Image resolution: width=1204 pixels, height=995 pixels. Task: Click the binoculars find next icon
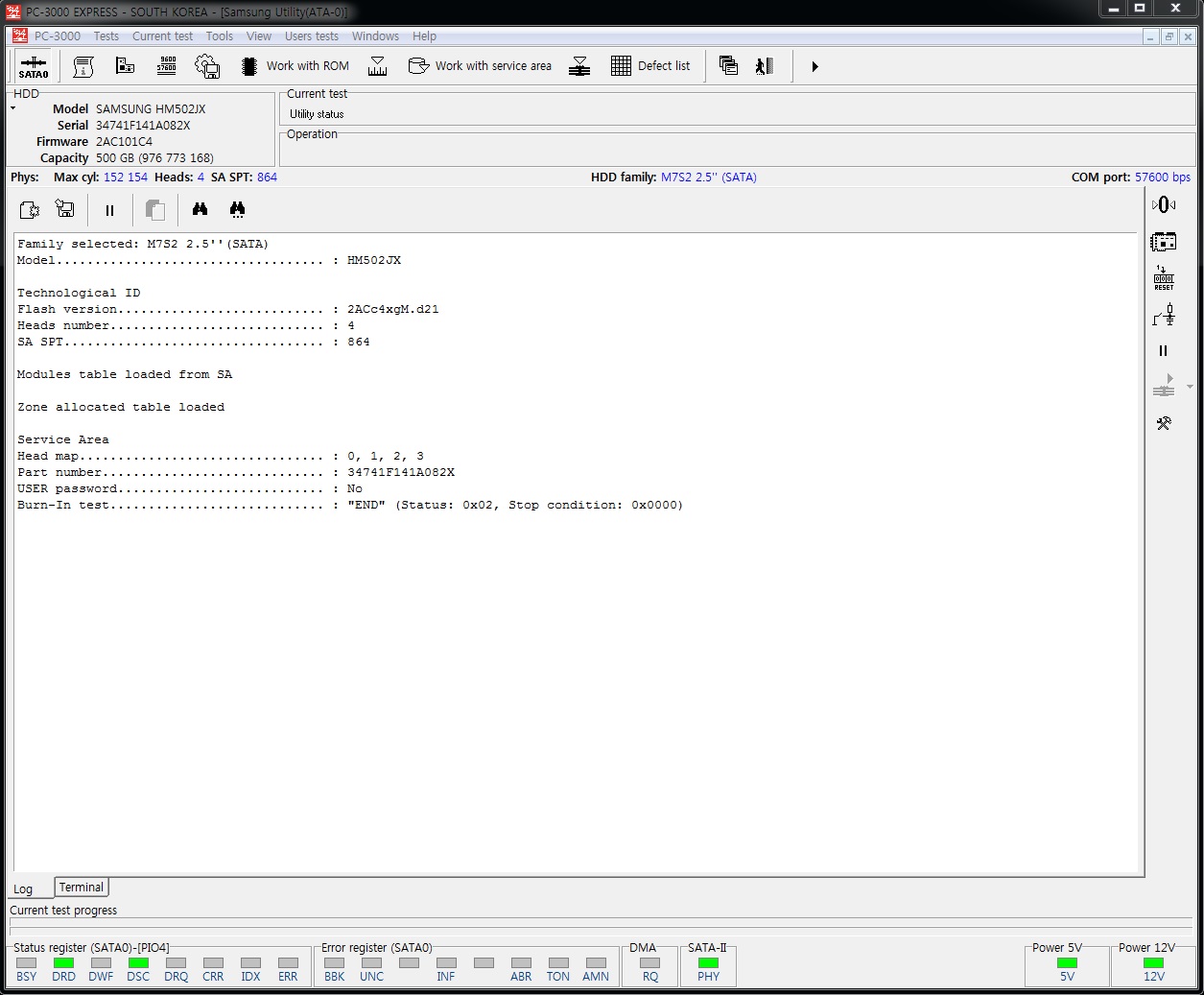(237, 209)
